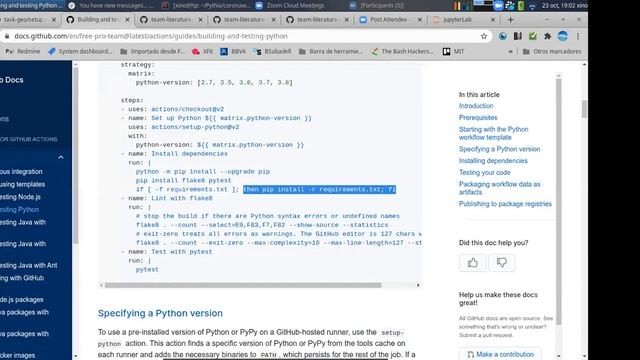The height and width of the screenshot is (360, 640).
Task: Click the dark circular extension icon
Action: [x=503, y=36]
